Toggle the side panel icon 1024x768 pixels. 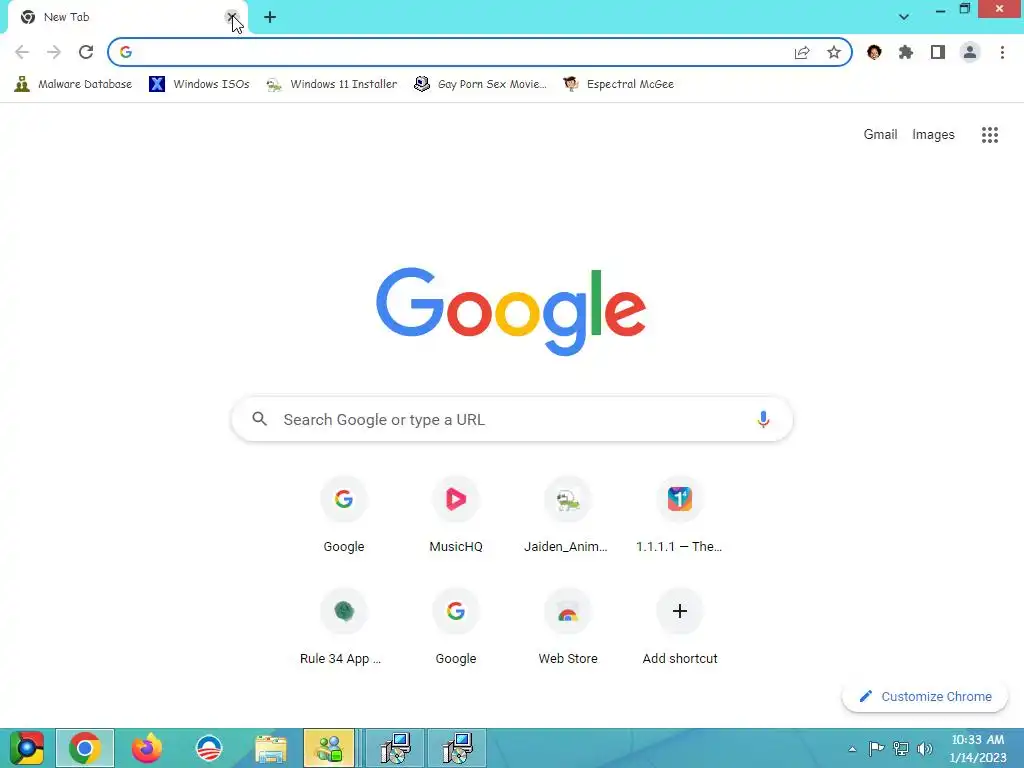pos(938,52)
